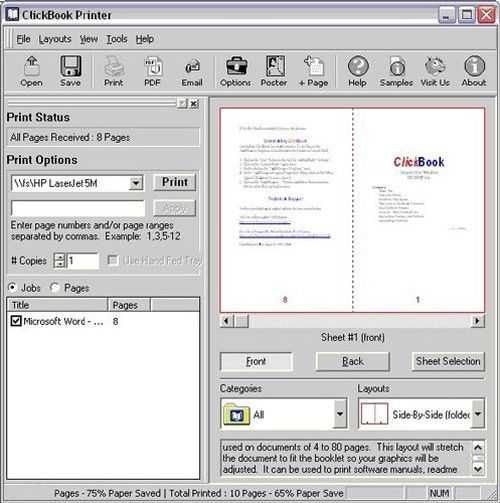Click the description box scroll up arrow

(478, 447)
